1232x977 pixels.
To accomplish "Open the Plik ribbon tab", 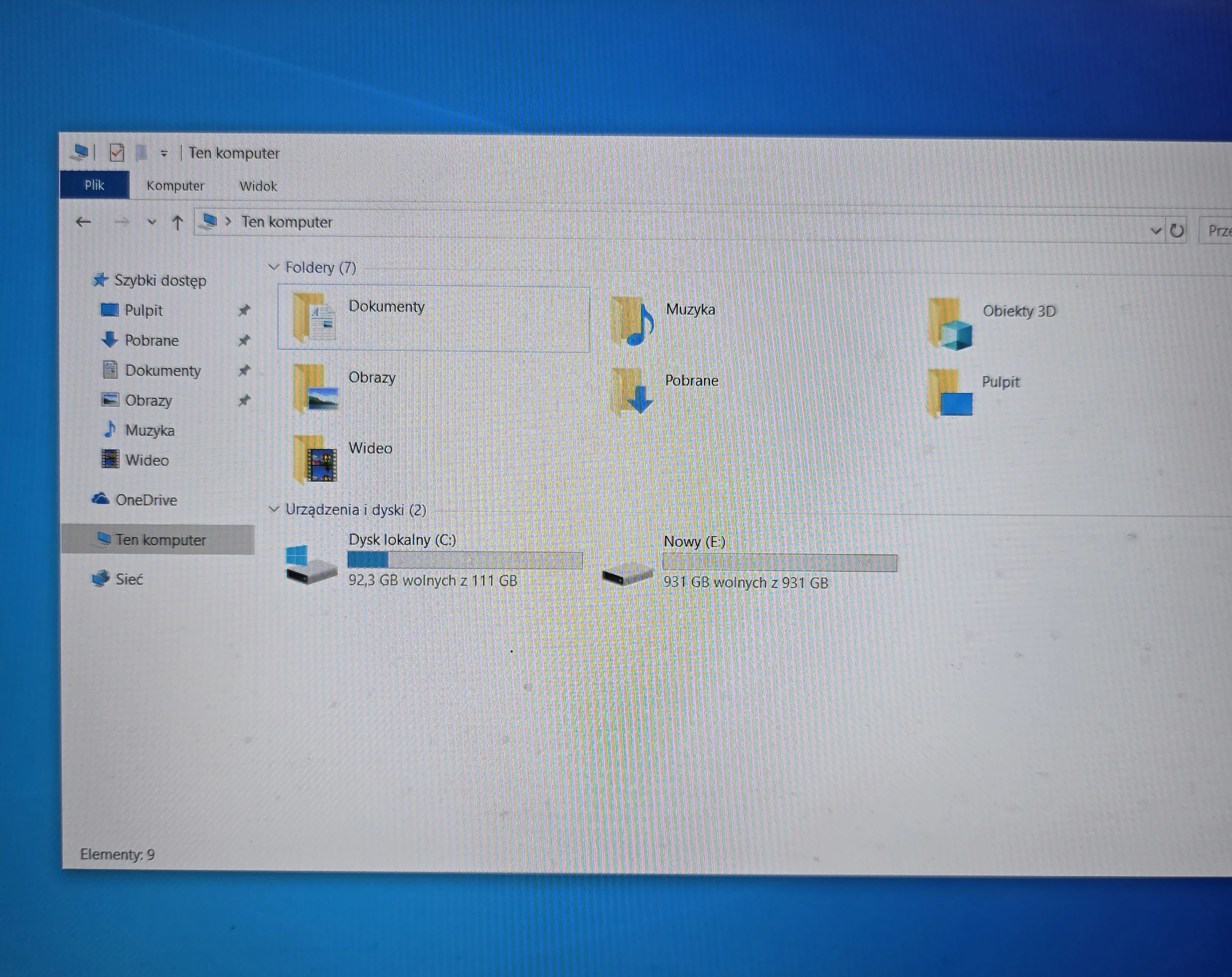I will (94, 184).
